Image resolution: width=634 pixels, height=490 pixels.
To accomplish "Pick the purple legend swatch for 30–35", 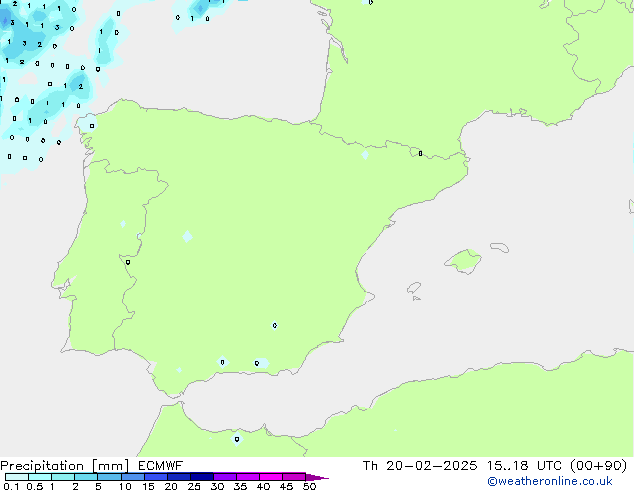I will [225, 477].
